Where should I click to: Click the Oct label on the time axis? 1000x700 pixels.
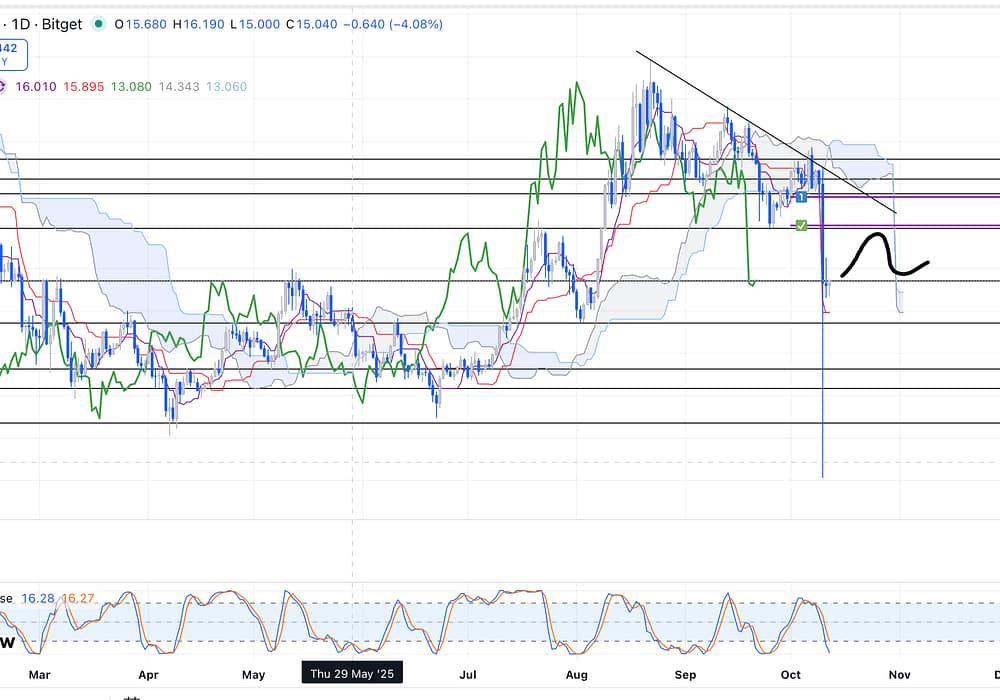click(x=791, y=675)
